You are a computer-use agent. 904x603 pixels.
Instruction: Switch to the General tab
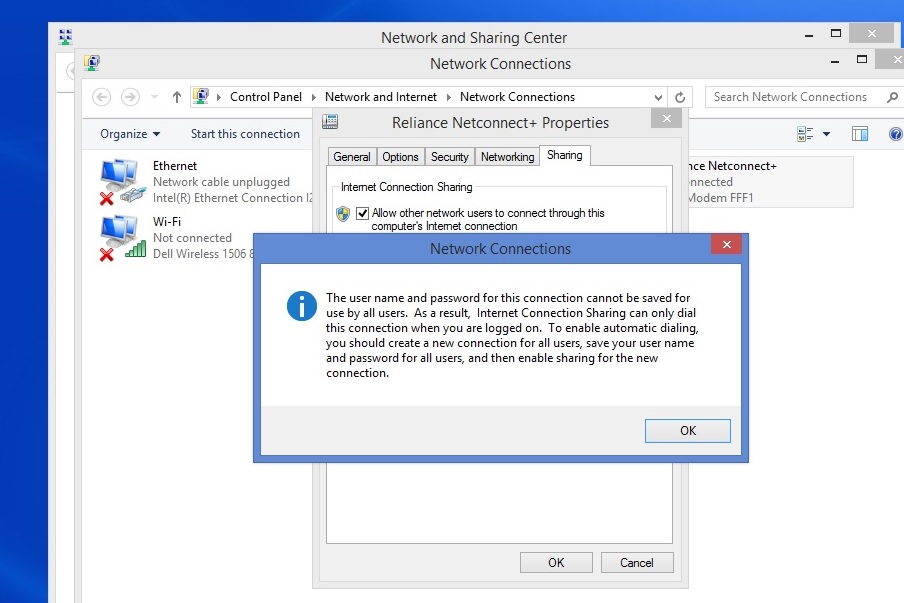pos(352,157)
